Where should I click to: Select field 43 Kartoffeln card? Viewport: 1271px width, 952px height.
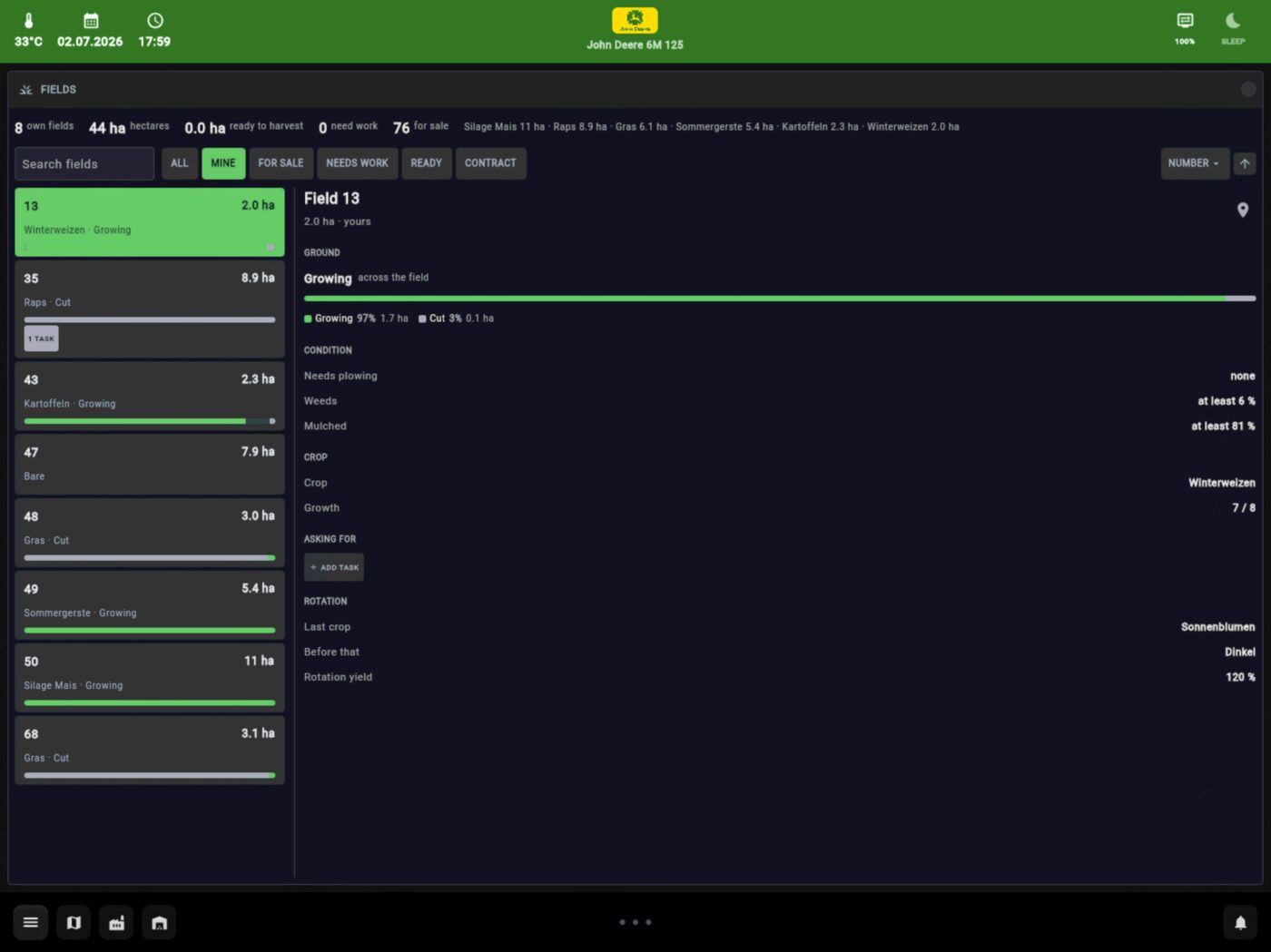pyautogui.click(x=150, y=397)
